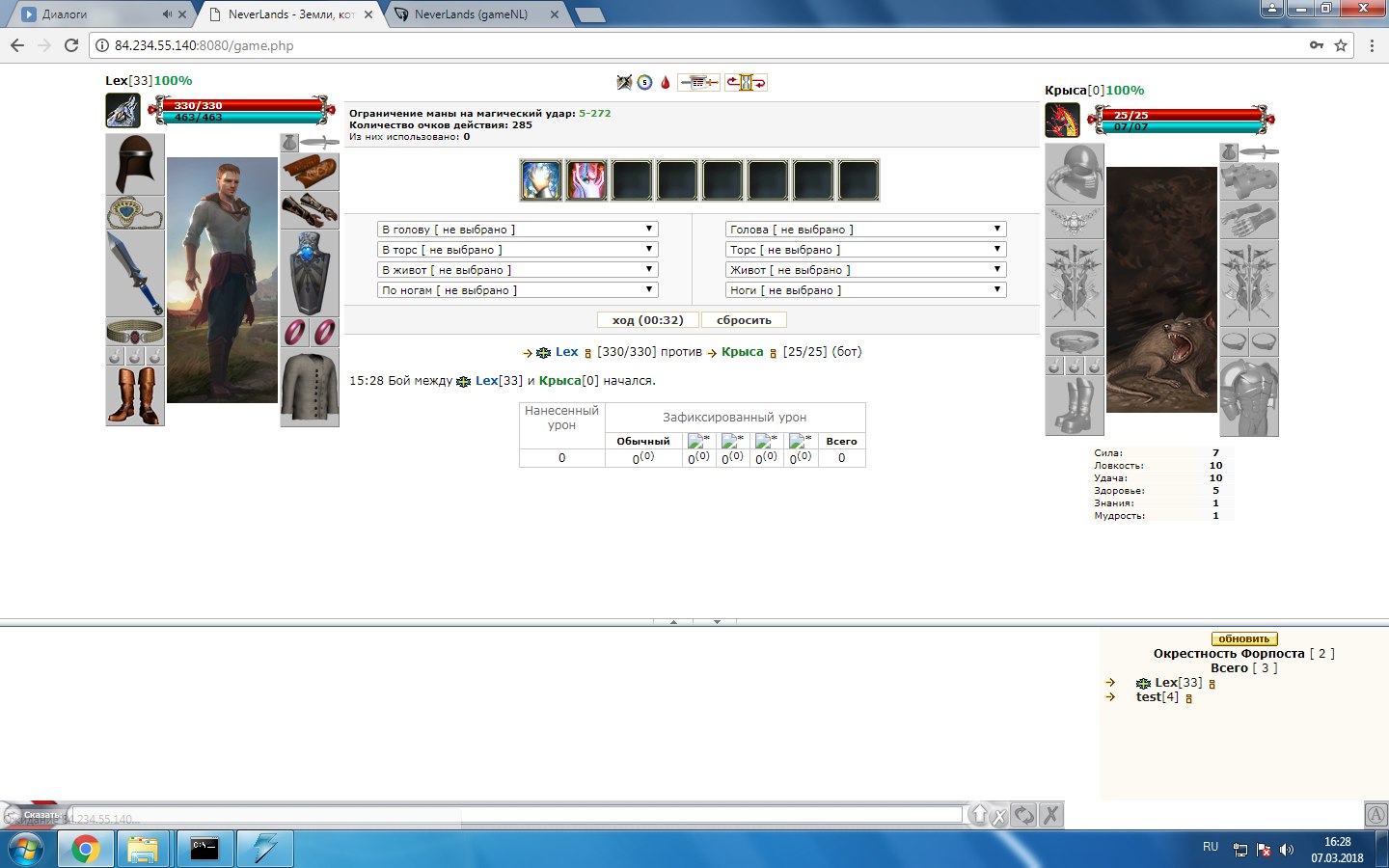Switch to the NeverLands (gameNL) tab
The image size is (1389, 868).
pyautogui.click(x=473, y=14)
